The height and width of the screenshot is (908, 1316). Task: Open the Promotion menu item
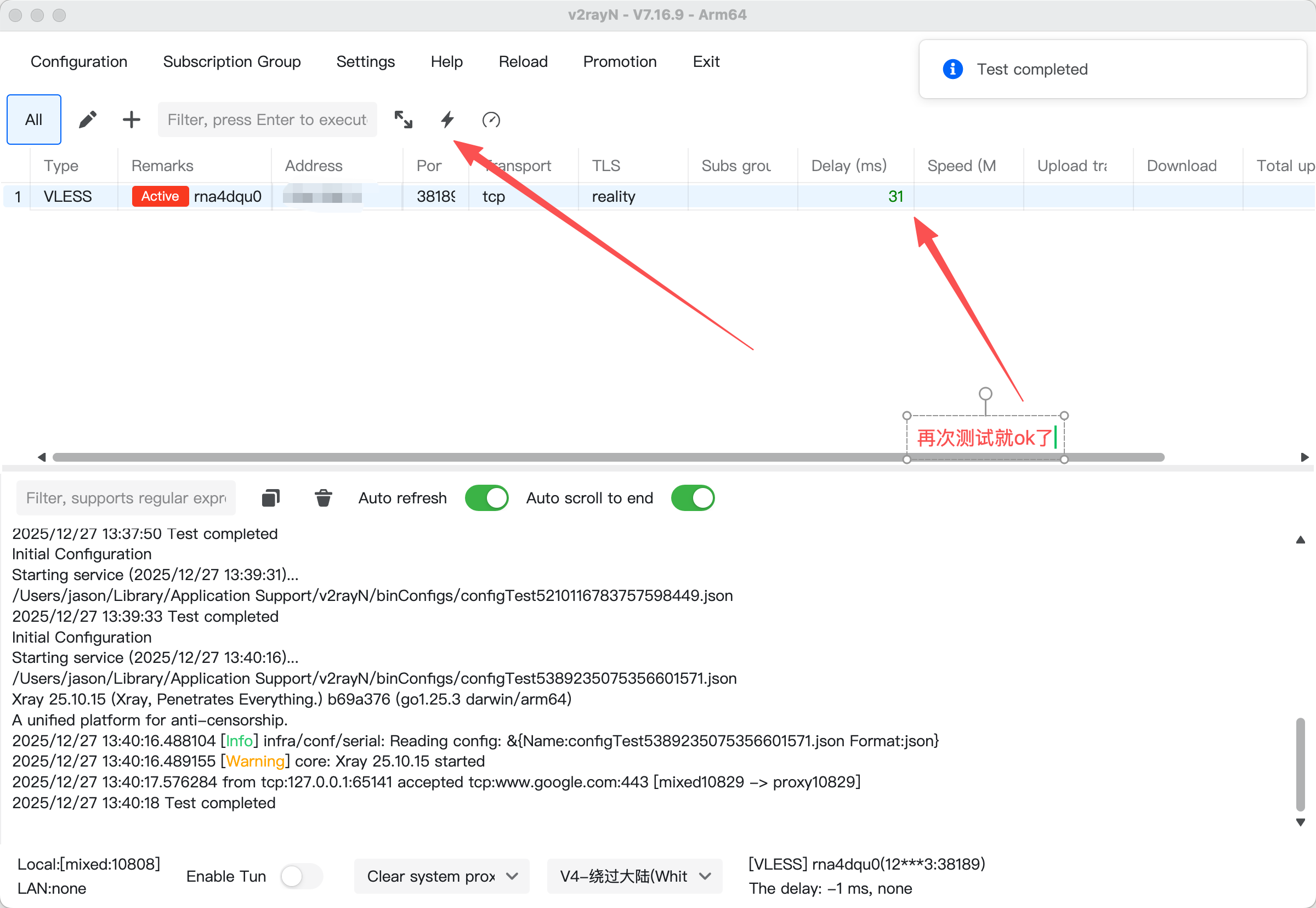tap(620, 61)
